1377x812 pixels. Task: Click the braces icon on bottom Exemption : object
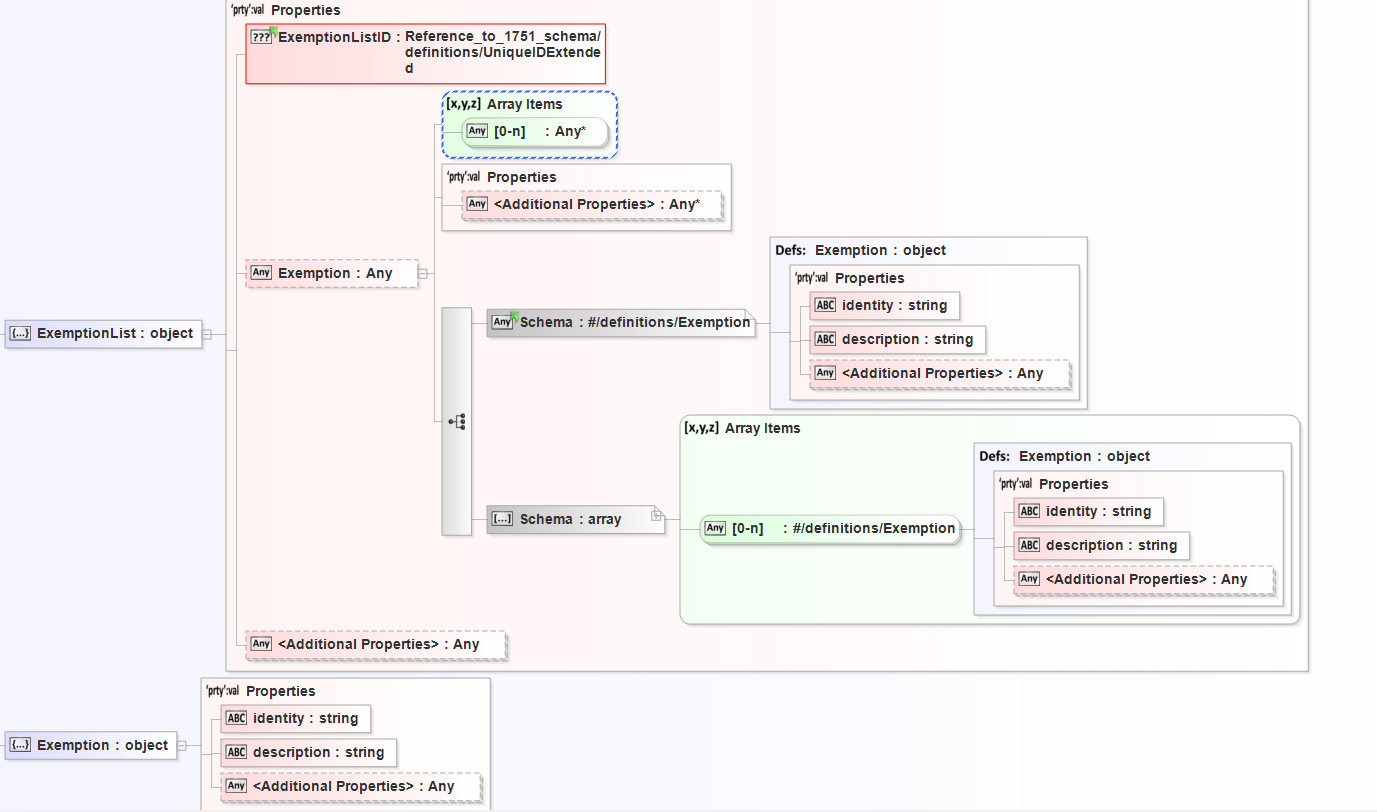click(x=20, y=745)
